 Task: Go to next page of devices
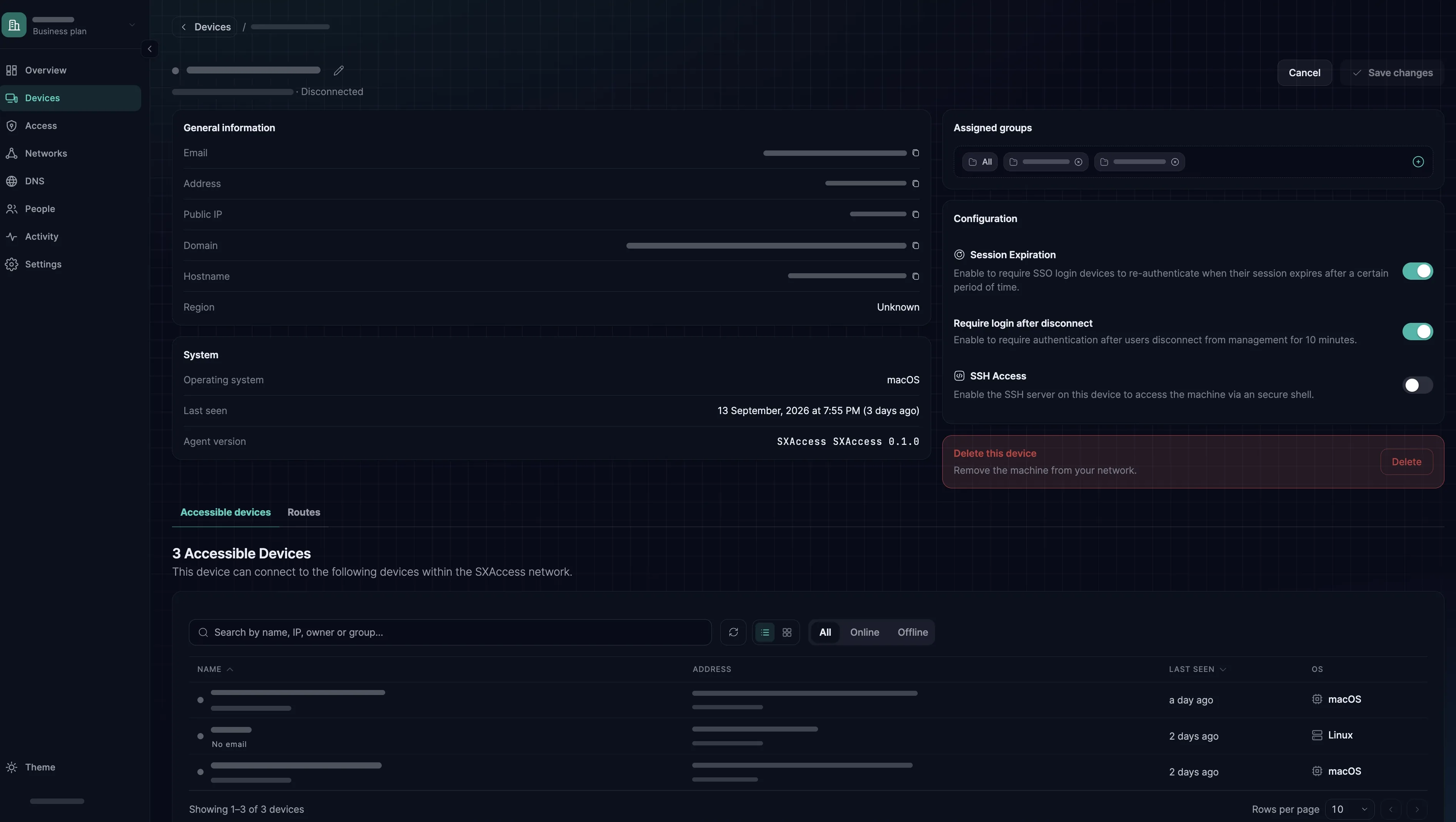(x=1417, y=809)
